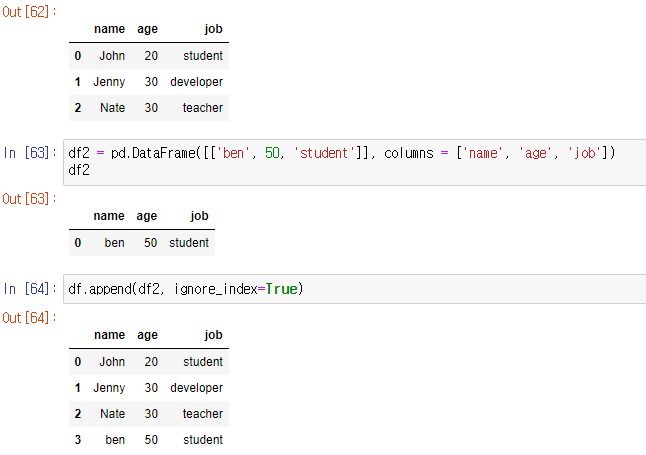
Task: Click the number 50 in In [63] code
Action: pos(272,153)
